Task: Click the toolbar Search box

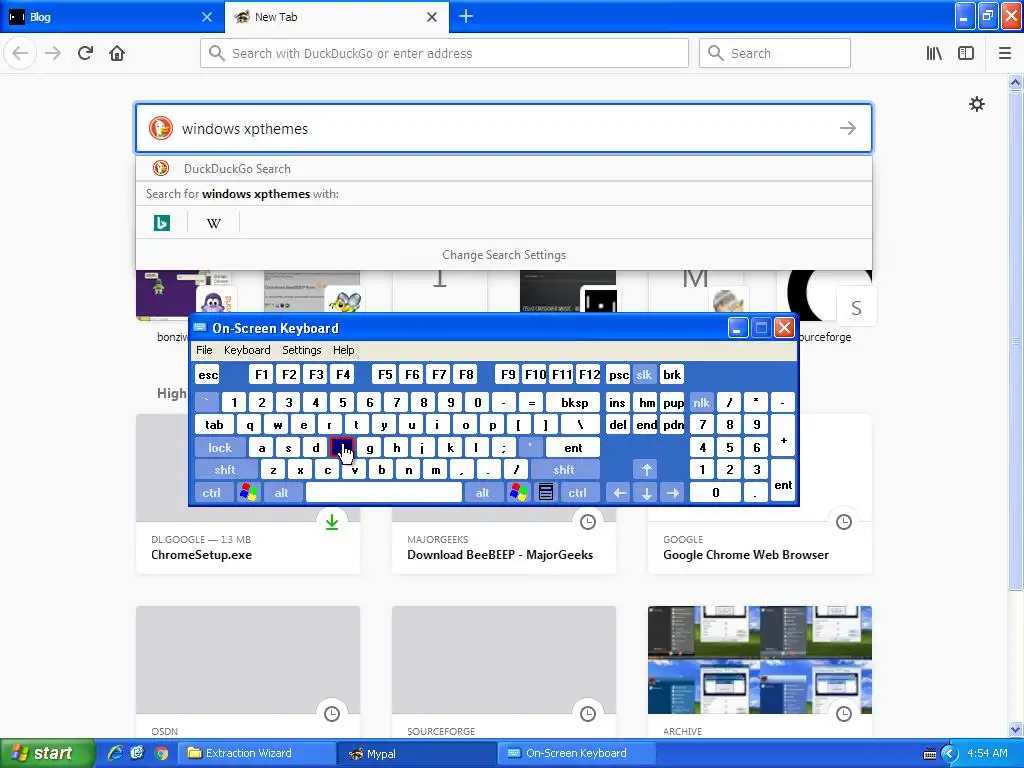Action: [775, 53]
